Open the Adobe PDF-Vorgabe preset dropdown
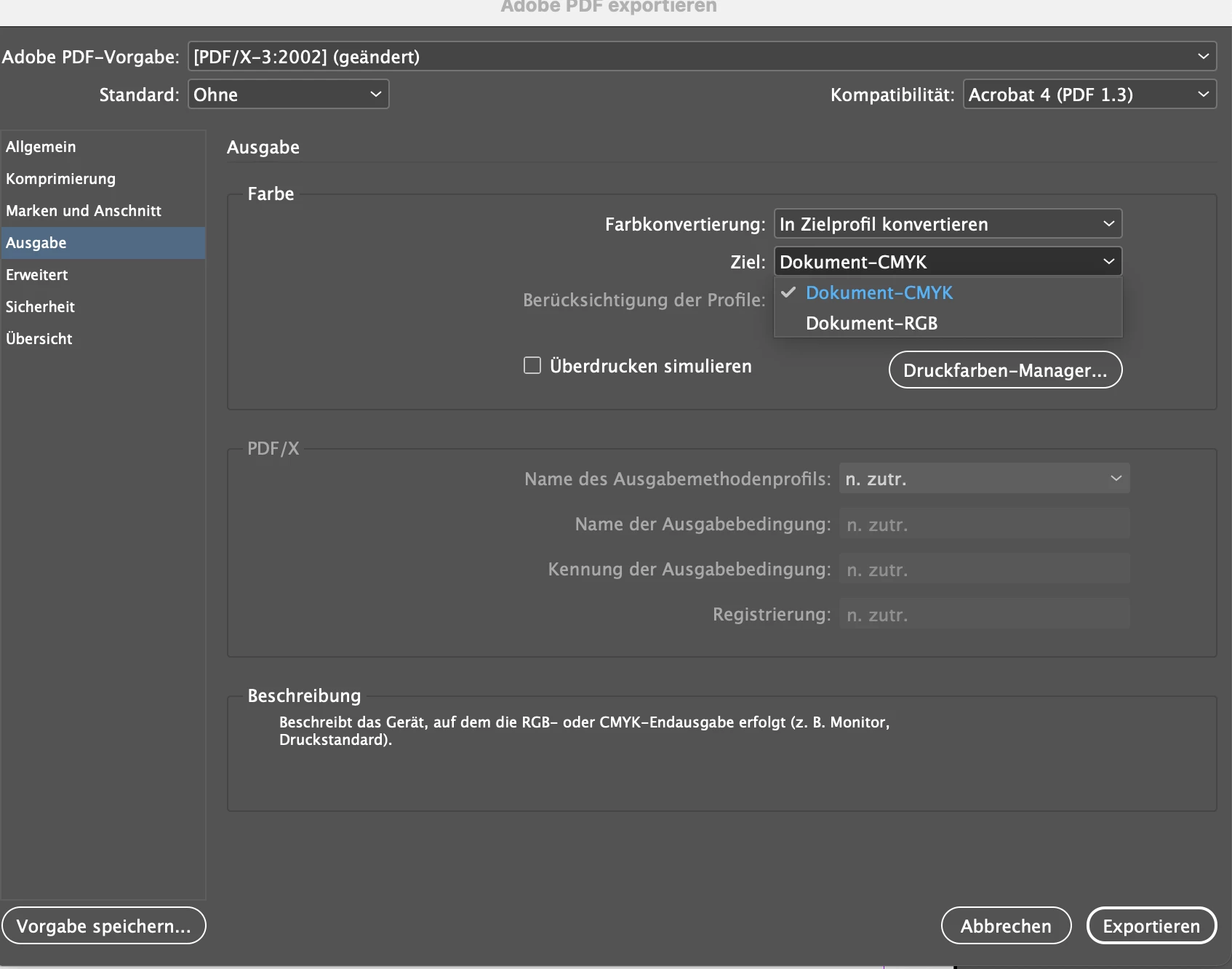Screen dimensions: 1232x969 click(702, 56)
